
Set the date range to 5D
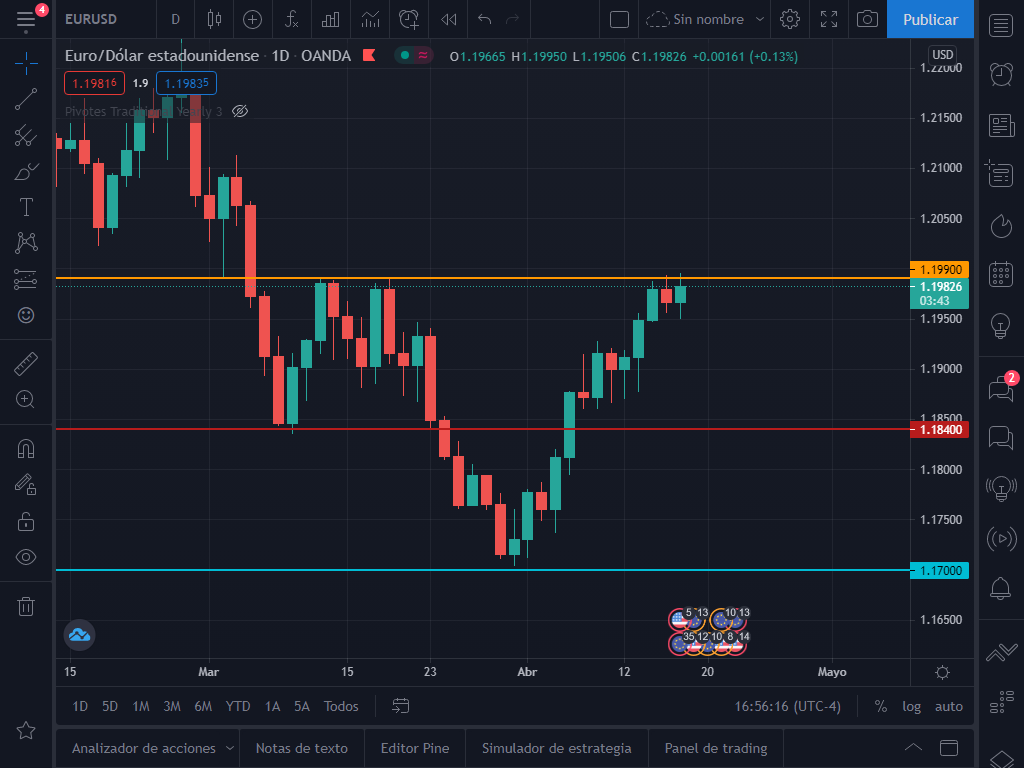(110, 706)
